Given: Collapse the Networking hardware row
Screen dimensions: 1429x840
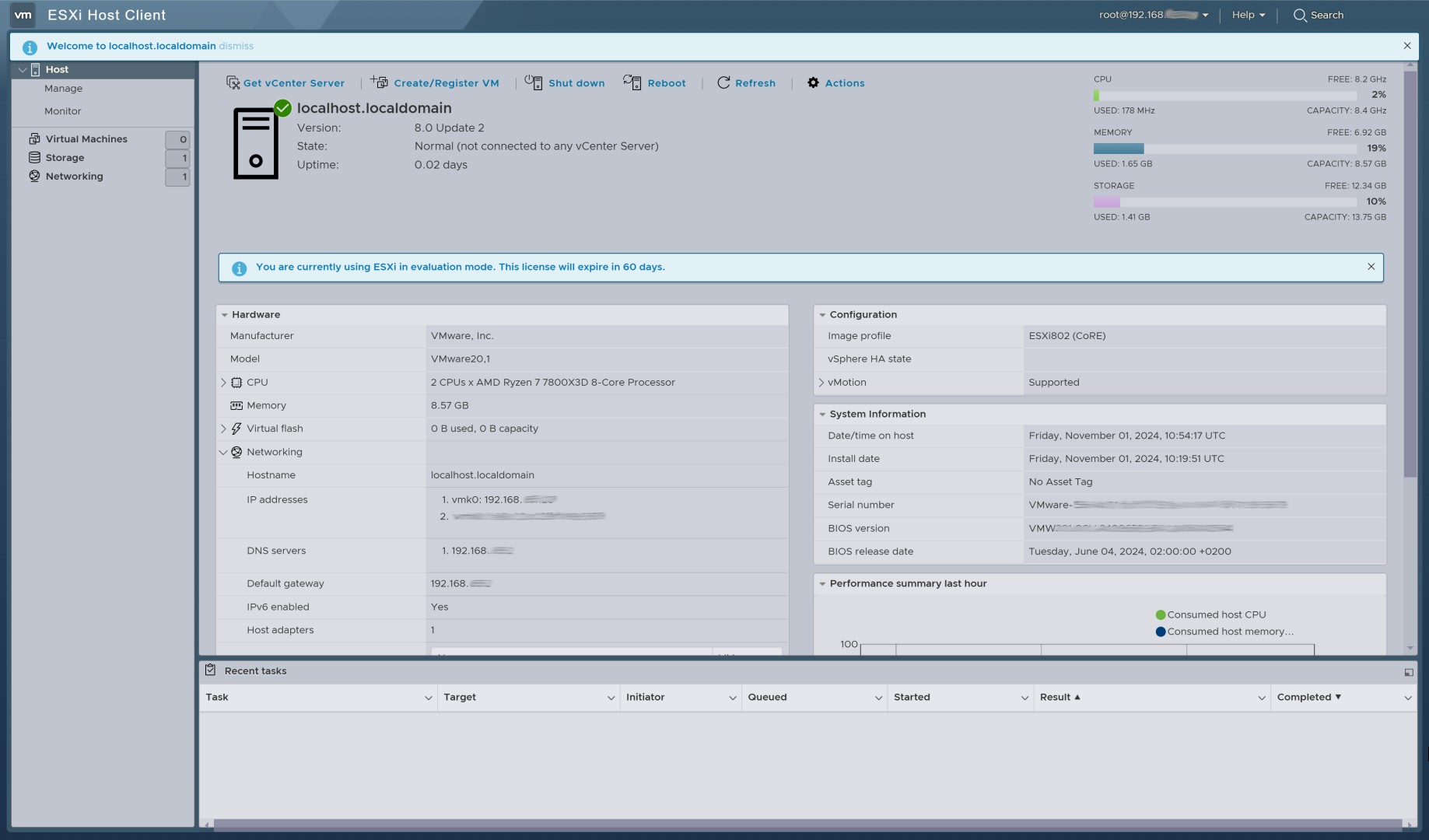Looking at the screenshot, I should 223,452.
